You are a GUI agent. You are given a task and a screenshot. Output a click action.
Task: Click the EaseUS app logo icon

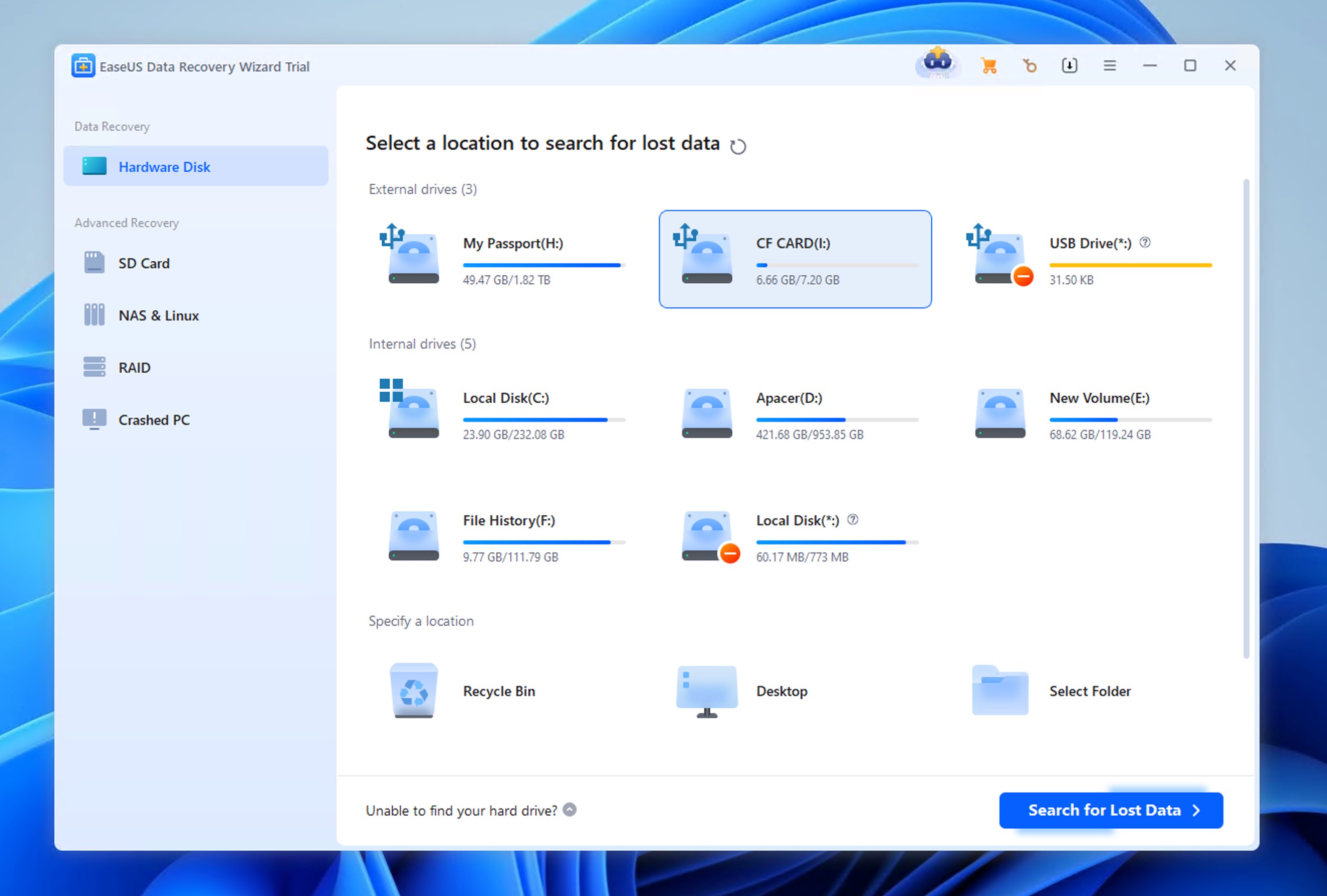83,66
